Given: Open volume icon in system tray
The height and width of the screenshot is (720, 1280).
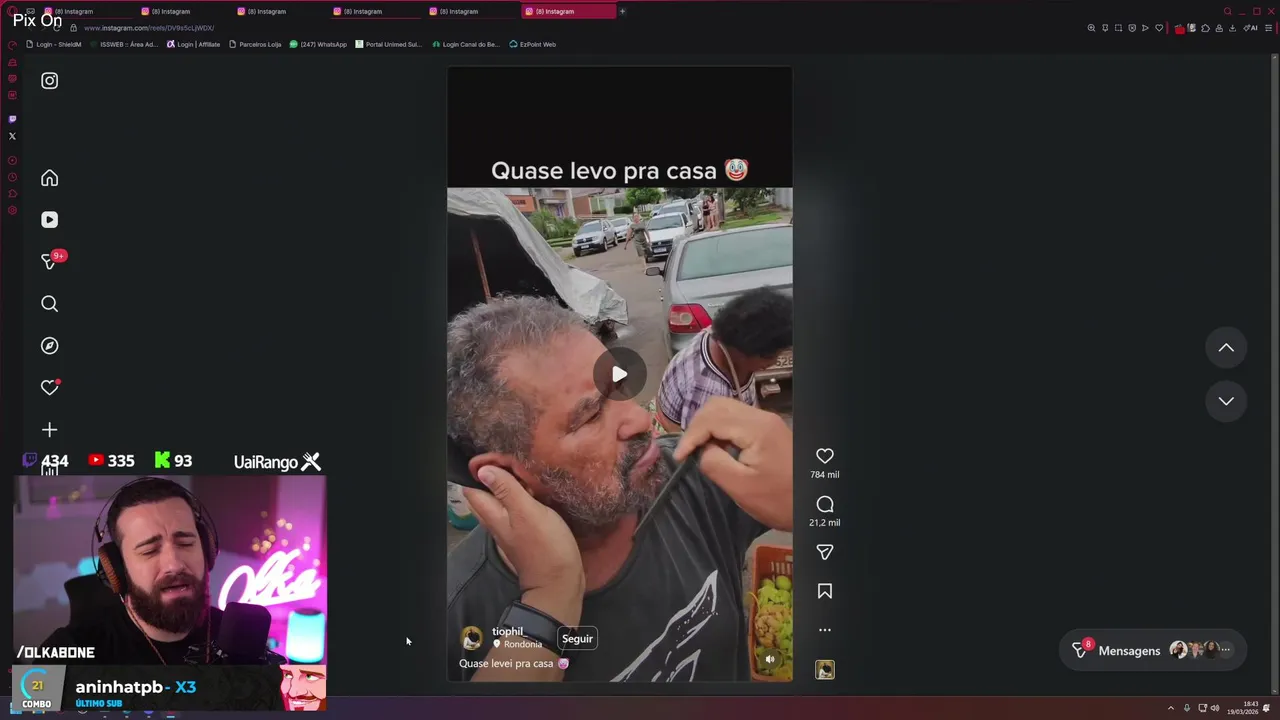Looking at the screenshot, I should tap(1215, 708).
